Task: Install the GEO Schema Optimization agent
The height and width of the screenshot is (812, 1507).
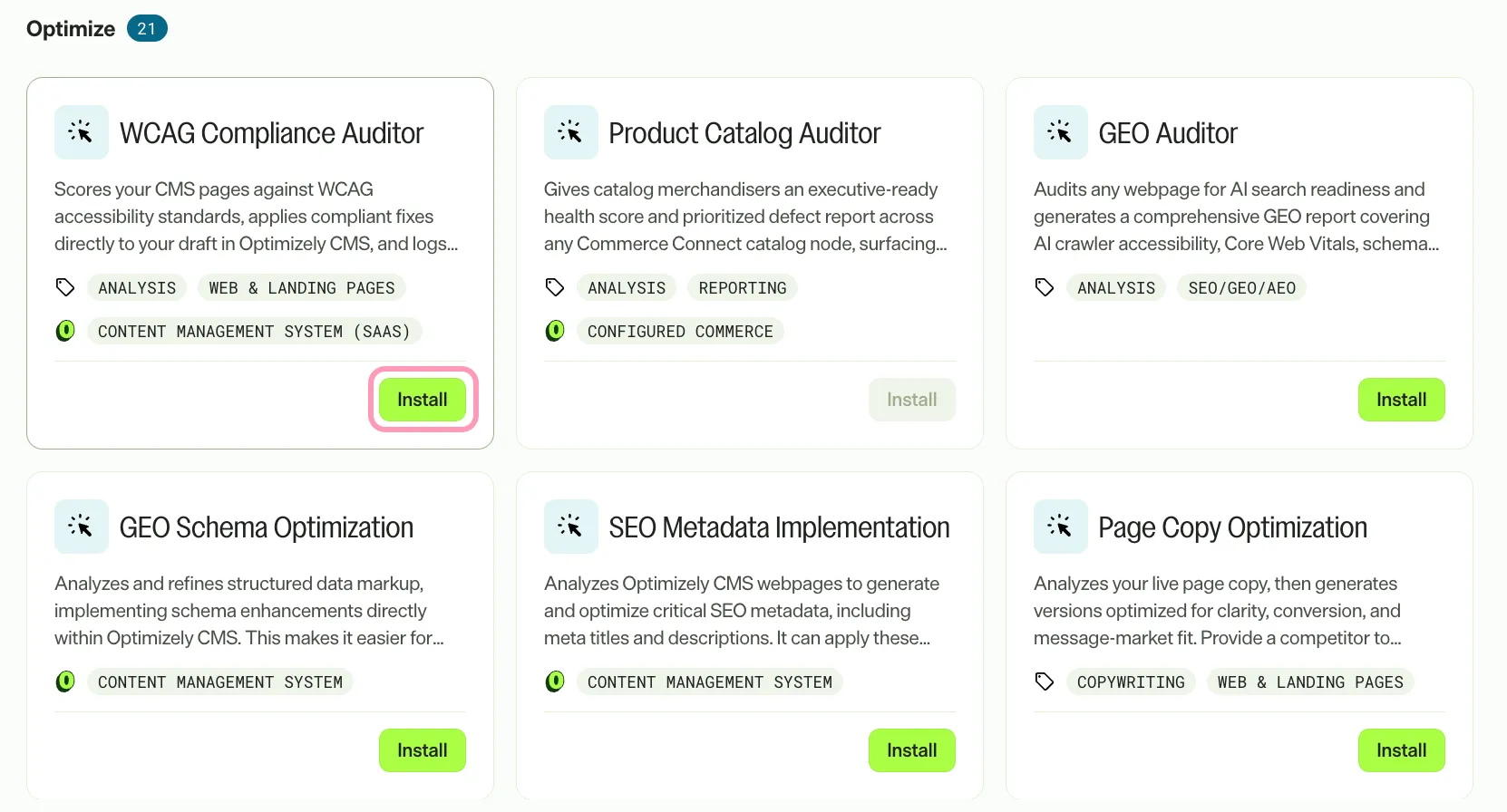Action: click(x=423, y=750)
